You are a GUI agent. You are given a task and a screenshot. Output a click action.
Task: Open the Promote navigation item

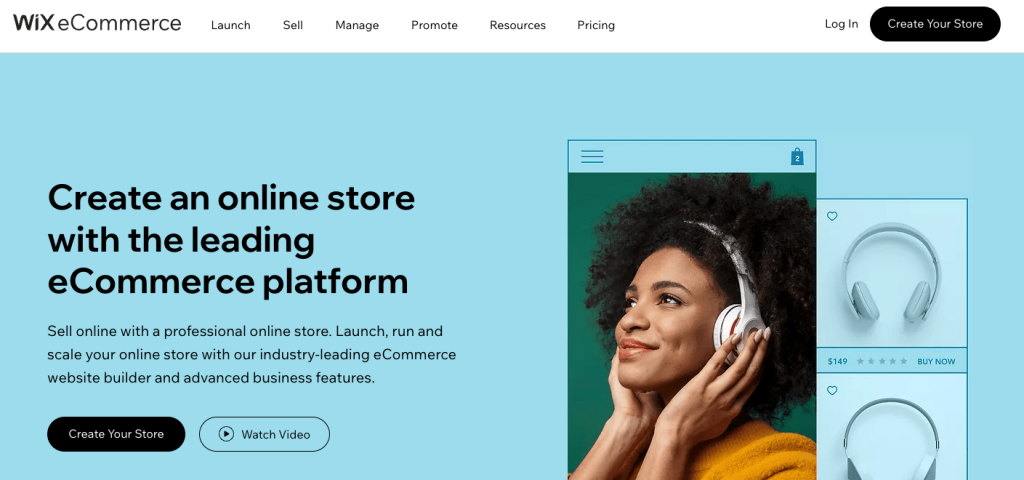[x=434, y=25]
